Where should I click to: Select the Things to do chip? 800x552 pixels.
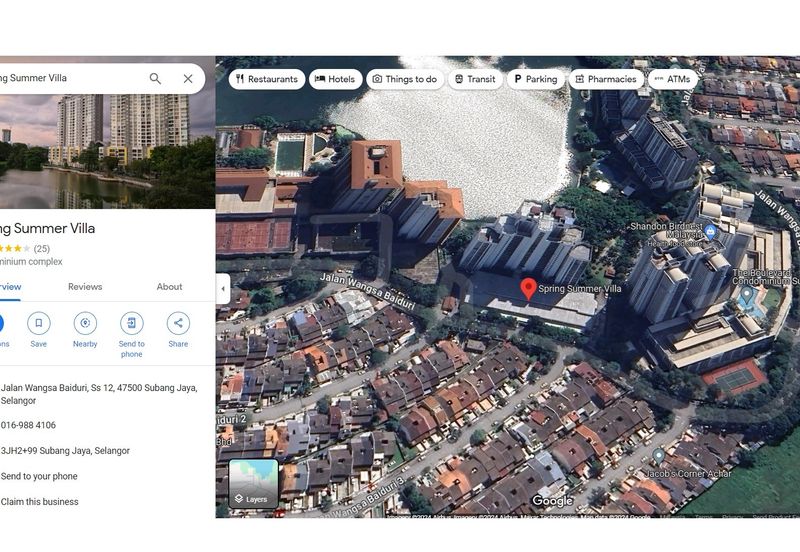tap(404, 79)
